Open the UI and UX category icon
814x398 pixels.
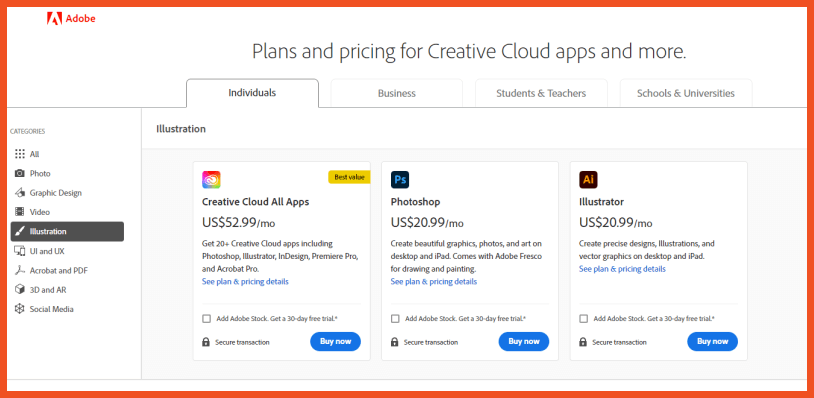tap(20, 251)
